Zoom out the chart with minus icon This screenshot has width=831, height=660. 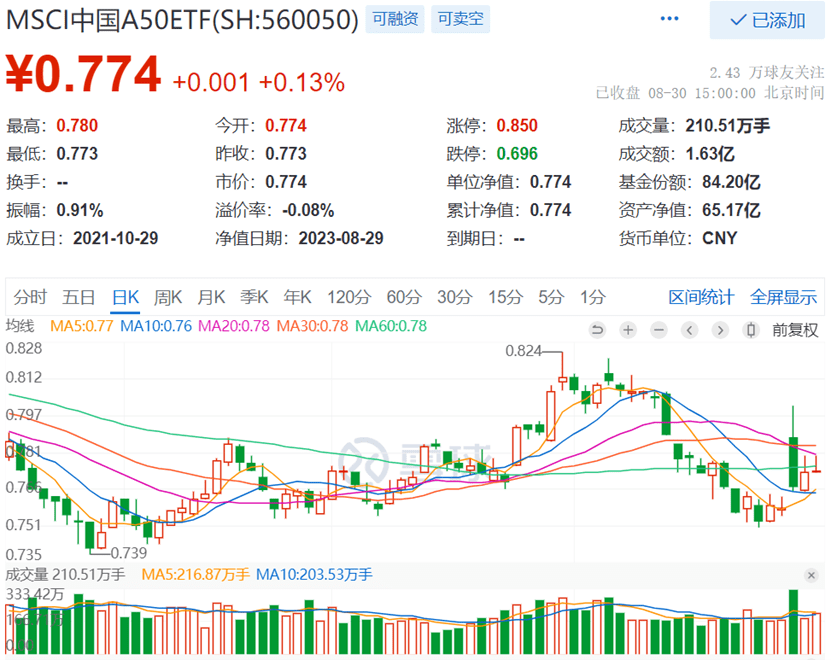click(658, 329)
